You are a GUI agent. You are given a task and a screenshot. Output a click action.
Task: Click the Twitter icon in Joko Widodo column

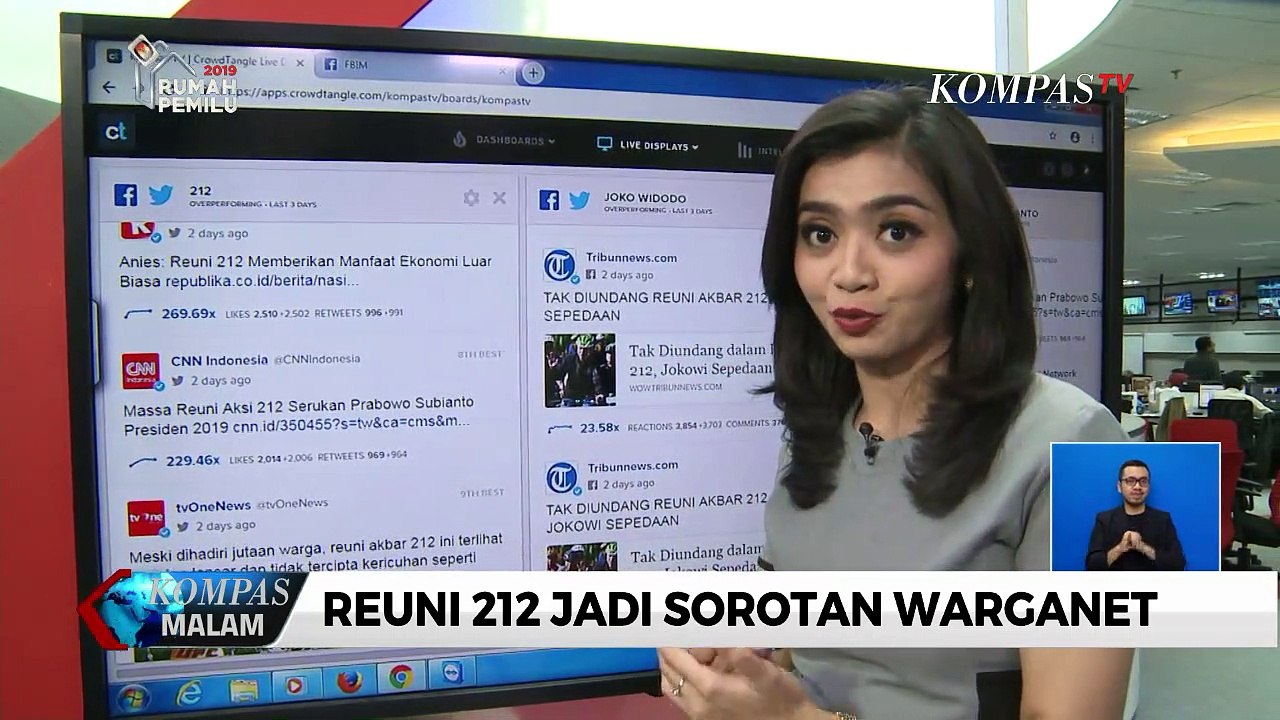tap(579, 200)
